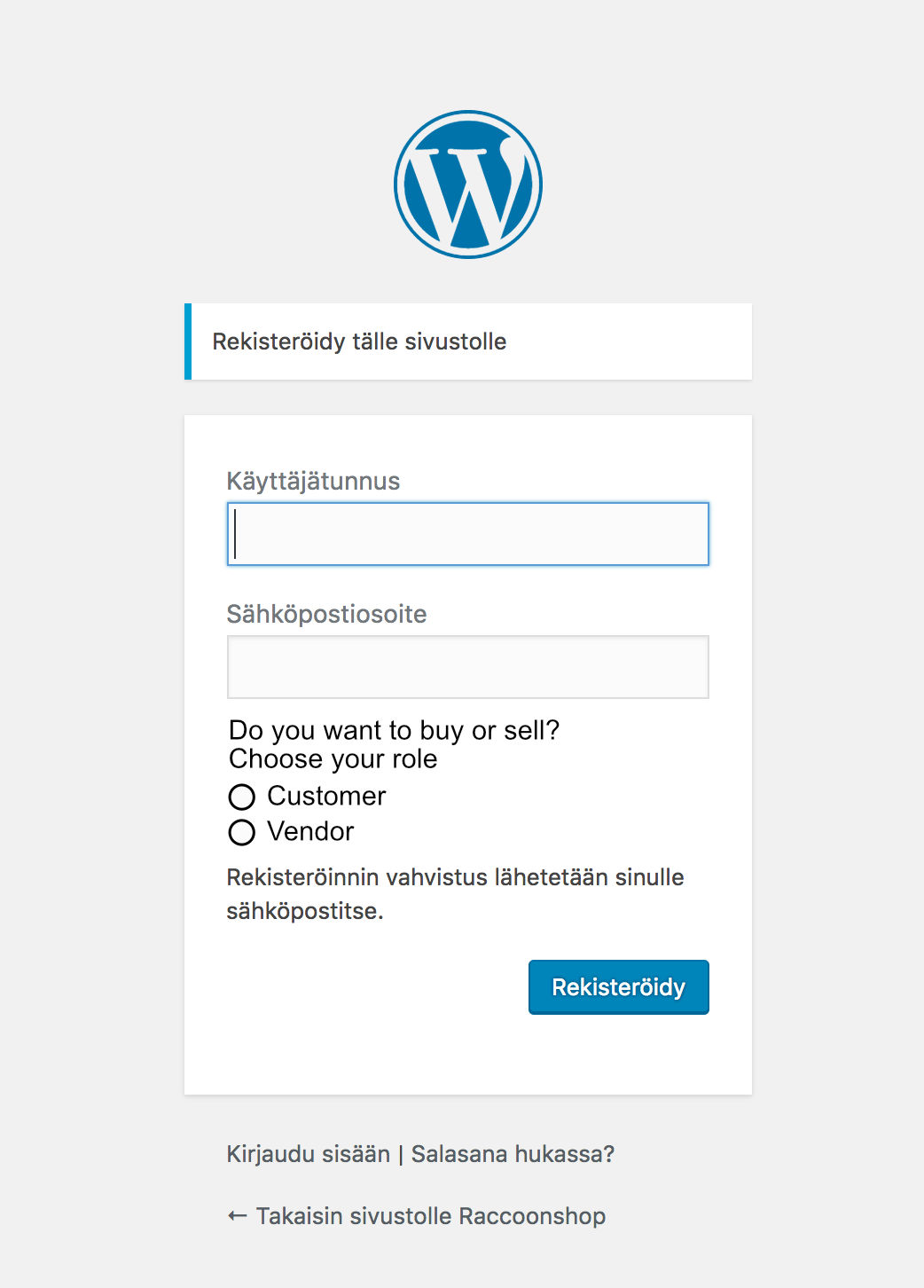The image size is (924, 1288).
Task: Go back via Takaisin sivustolle Raccoonshop
Action: coord(430,1215)
